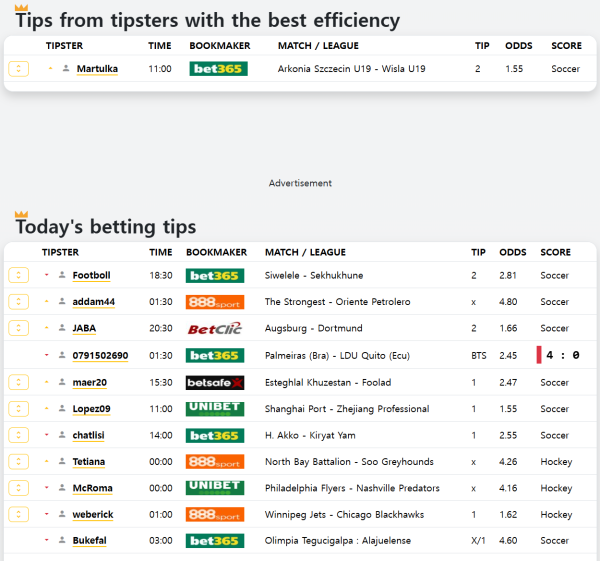Screen dimensions: 600x561
Task: Open Lopez09 tipster profile link
Action: point(90,409)
